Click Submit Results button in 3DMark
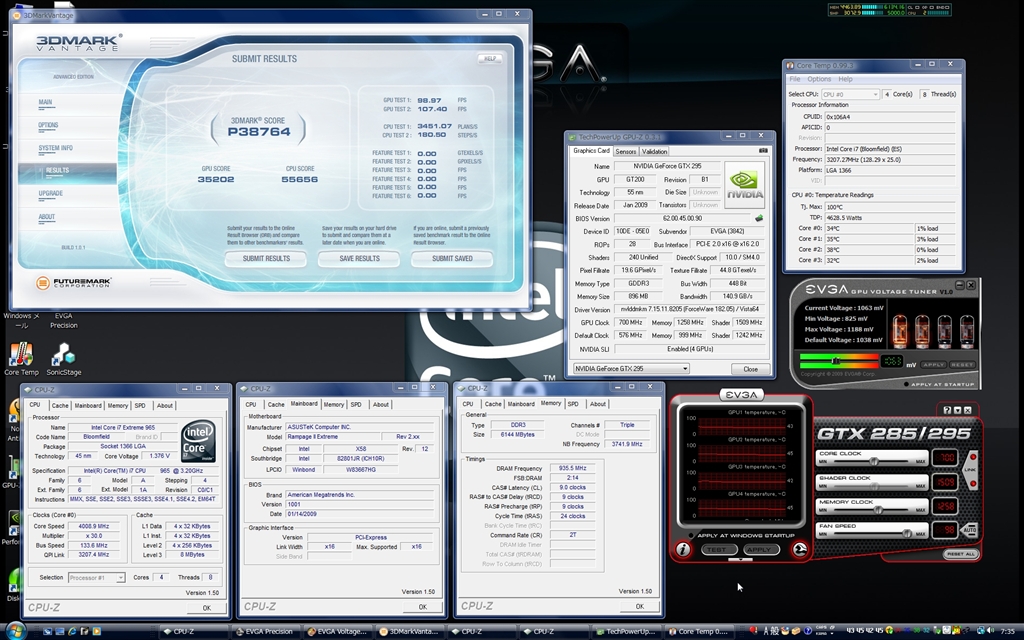This screenshot has height=640, width=1024. pos(266,259)
